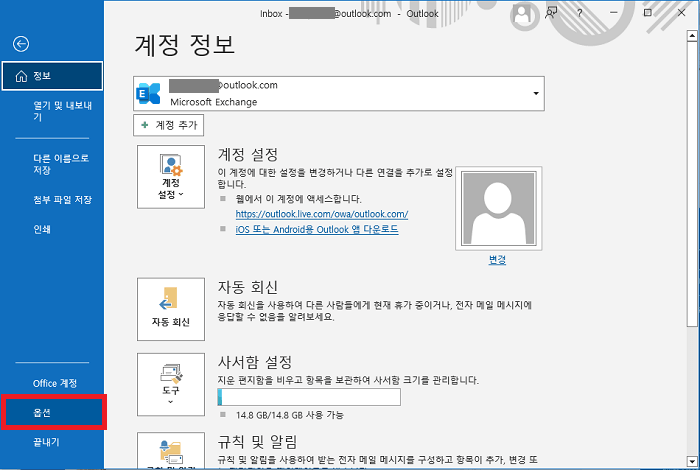Click the profile picture placeholder
This screenshot has height=470, width=700.
pos(499,208)
